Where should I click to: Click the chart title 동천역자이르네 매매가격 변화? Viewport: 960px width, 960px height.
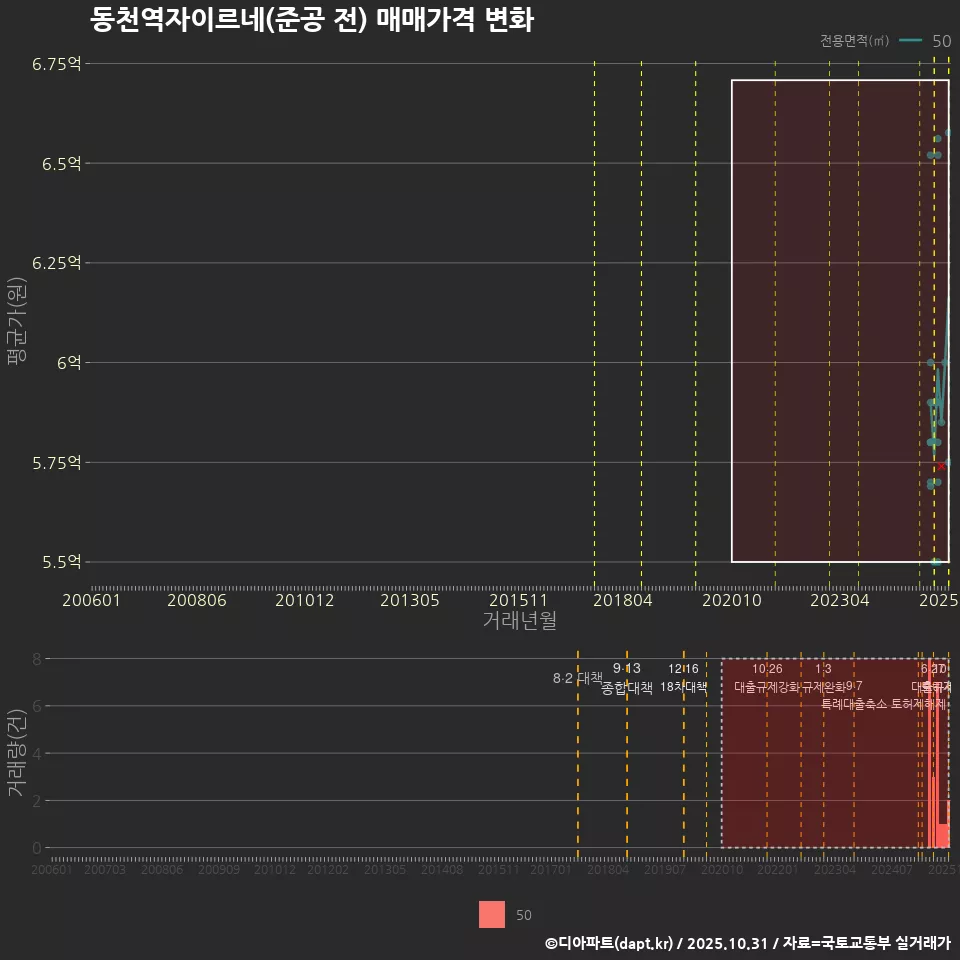pos(314,18)
